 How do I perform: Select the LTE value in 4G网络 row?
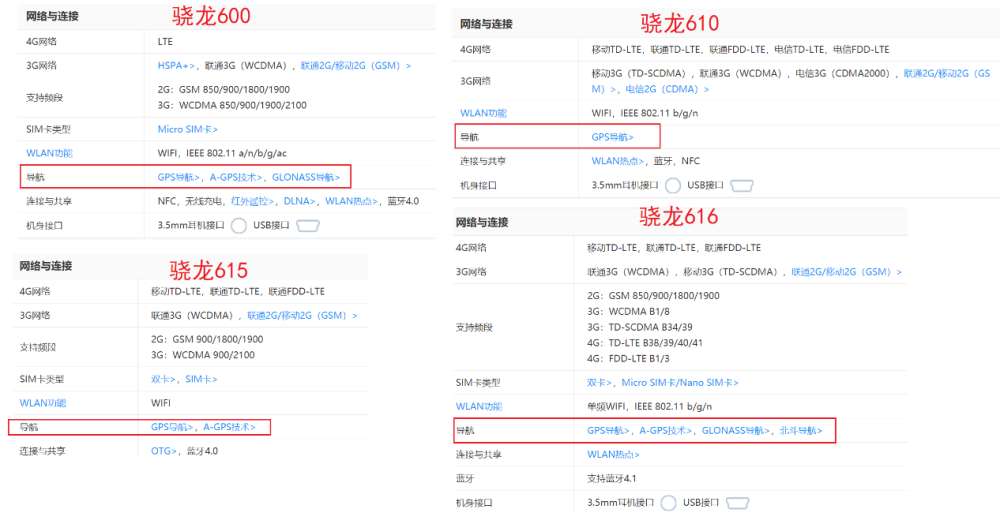165,41
